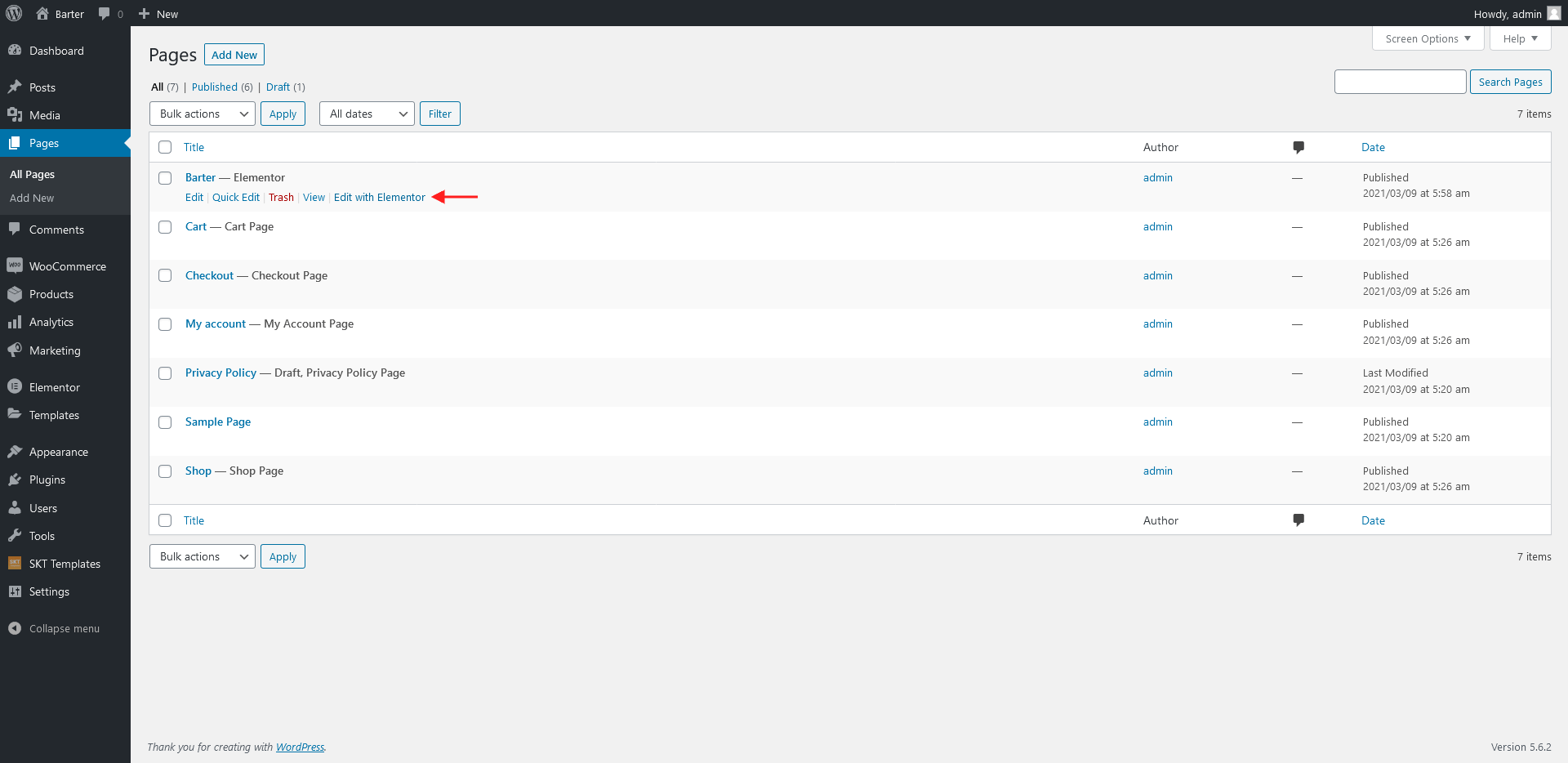Click the Users person icon
Viewport: 1568px width, 763px height.
[15, 507]
